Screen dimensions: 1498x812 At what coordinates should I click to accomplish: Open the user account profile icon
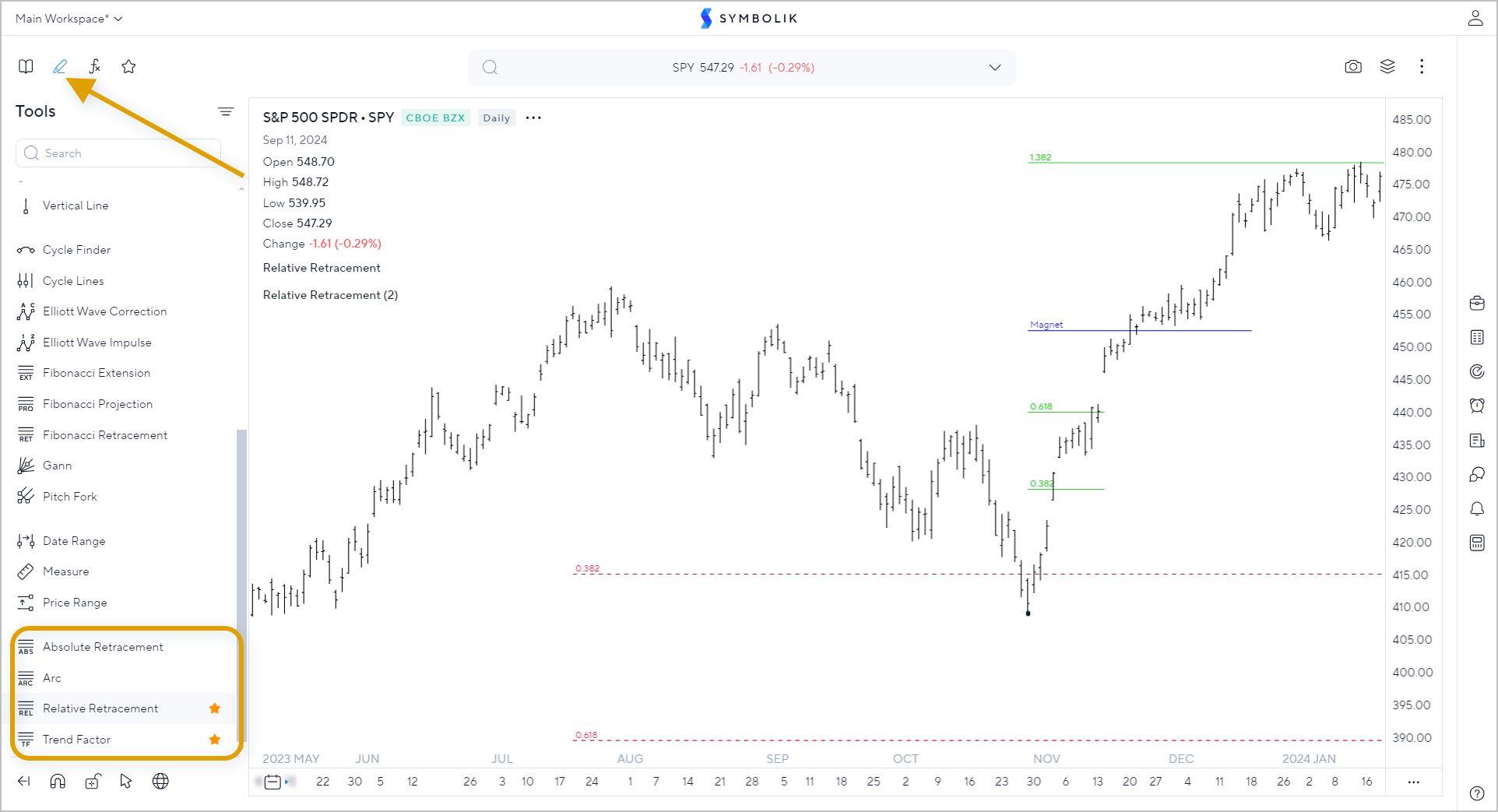tap(1475, 18)
